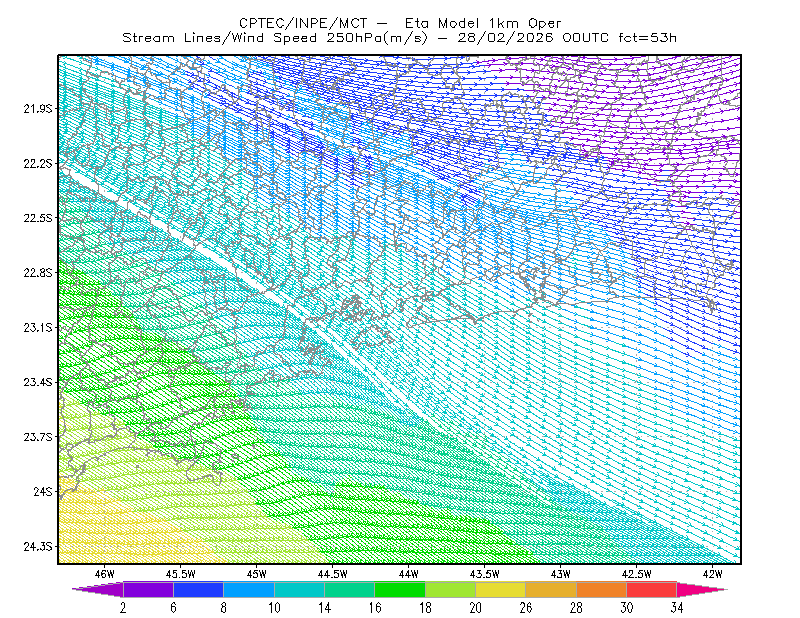The width and height of the screenshot is (800, 618).
Task: Select the cyan 10–14 color band
Action: (x=299, y=589)
